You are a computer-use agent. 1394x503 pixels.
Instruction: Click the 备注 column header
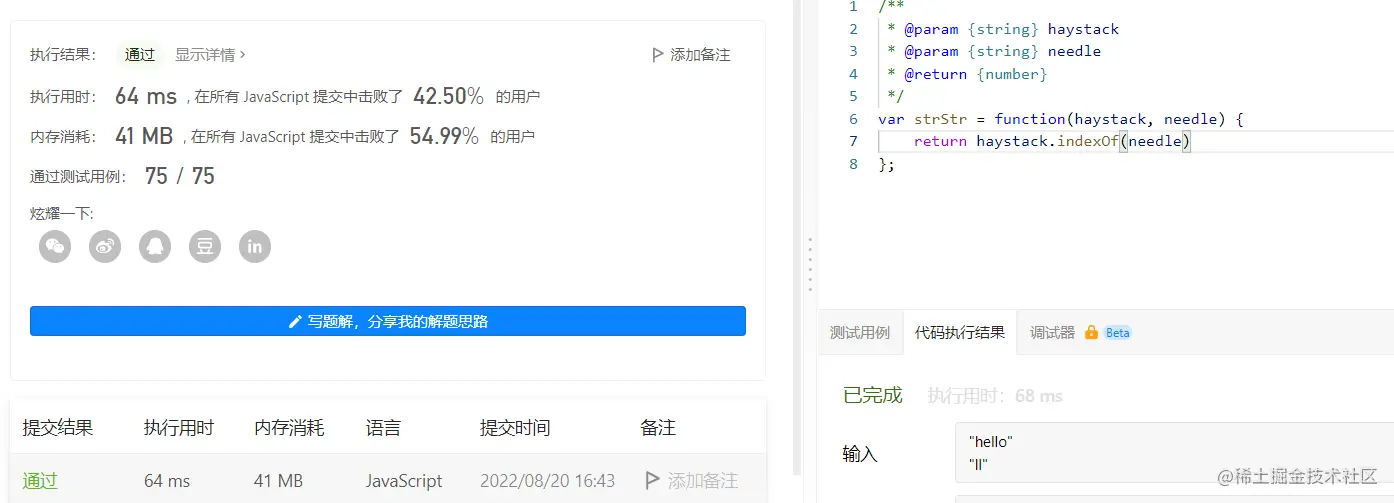658,428
